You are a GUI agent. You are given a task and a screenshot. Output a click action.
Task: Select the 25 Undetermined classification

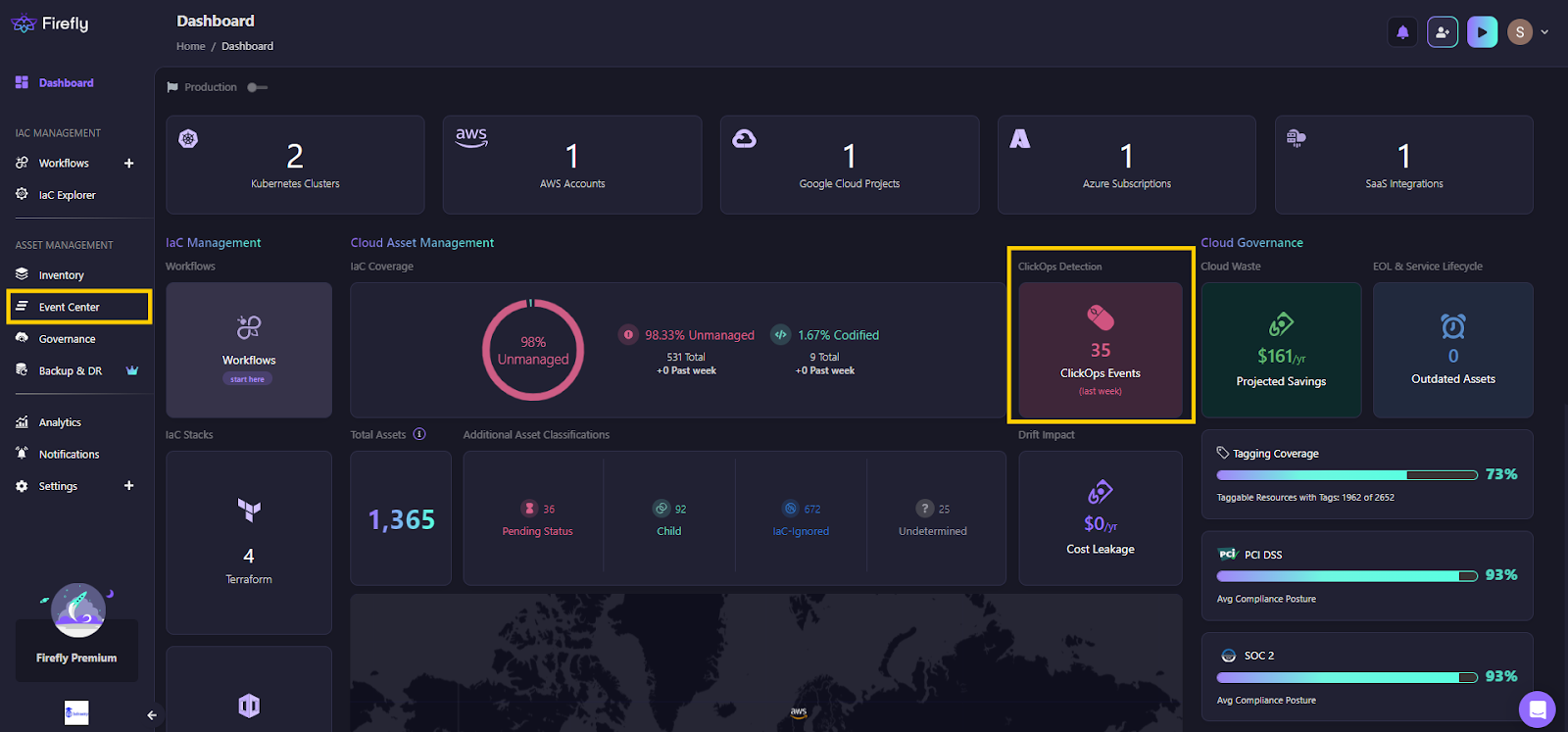point(933,518)
